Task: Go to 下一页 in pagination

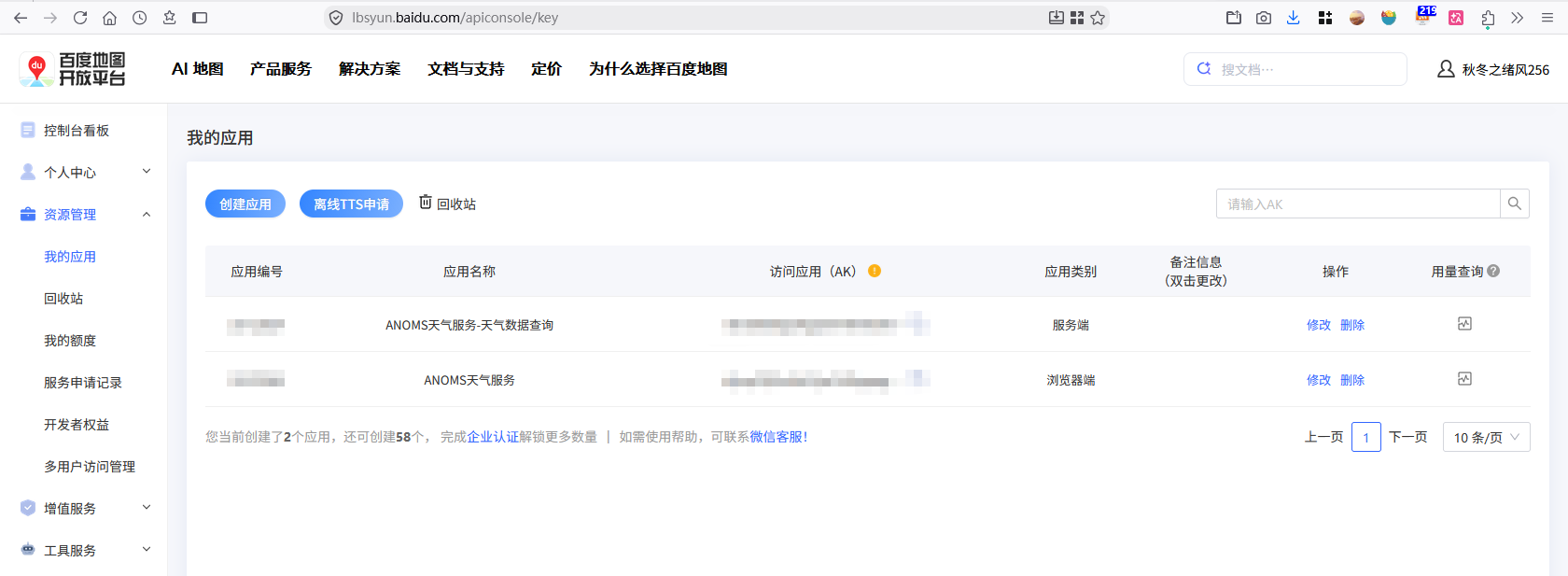Action: [x=1407, y=437]
